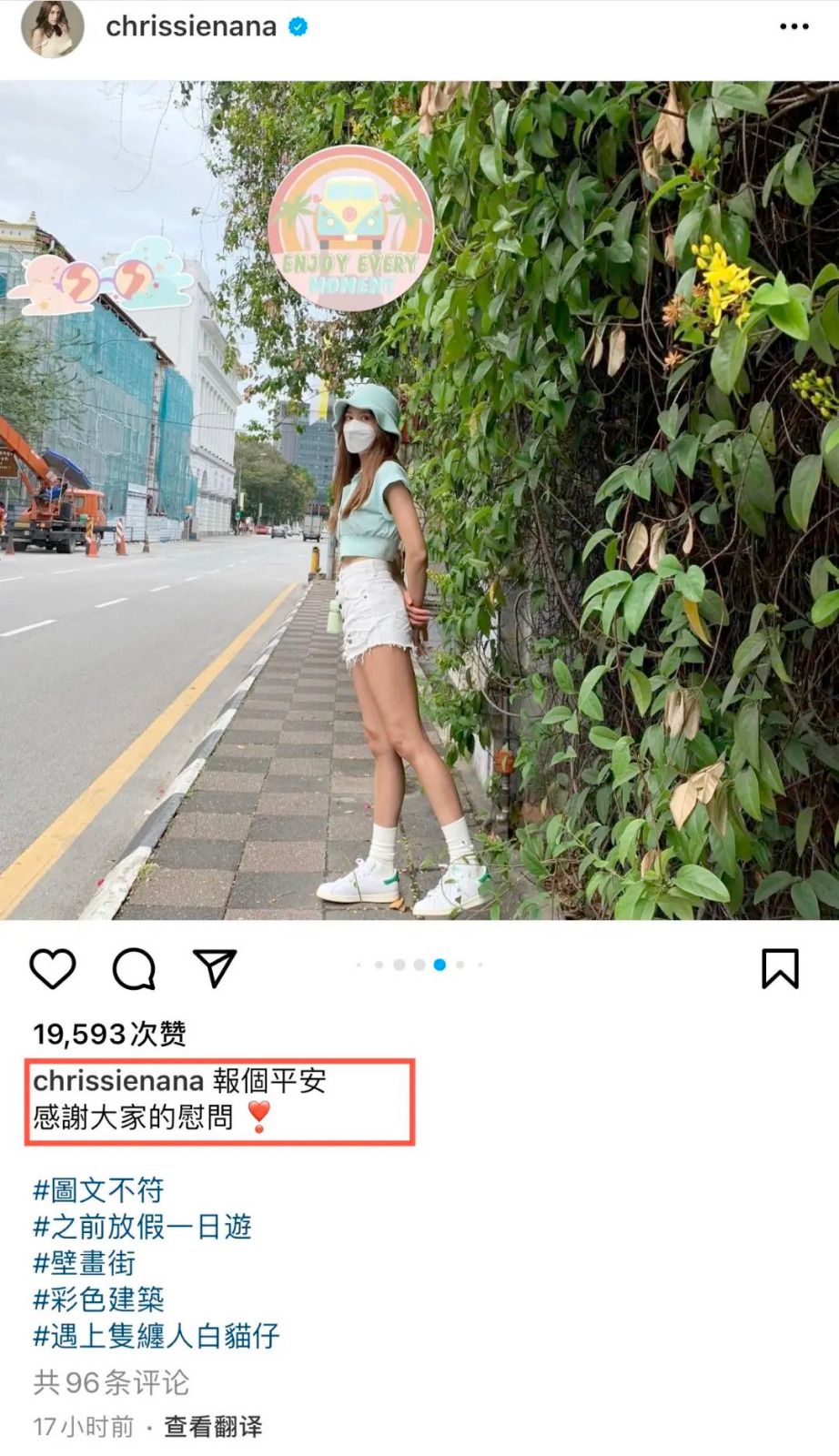This screenshot has height=1456, width=839.
Task: View all 96 comments (共96条评论)
Action: 111,1383
